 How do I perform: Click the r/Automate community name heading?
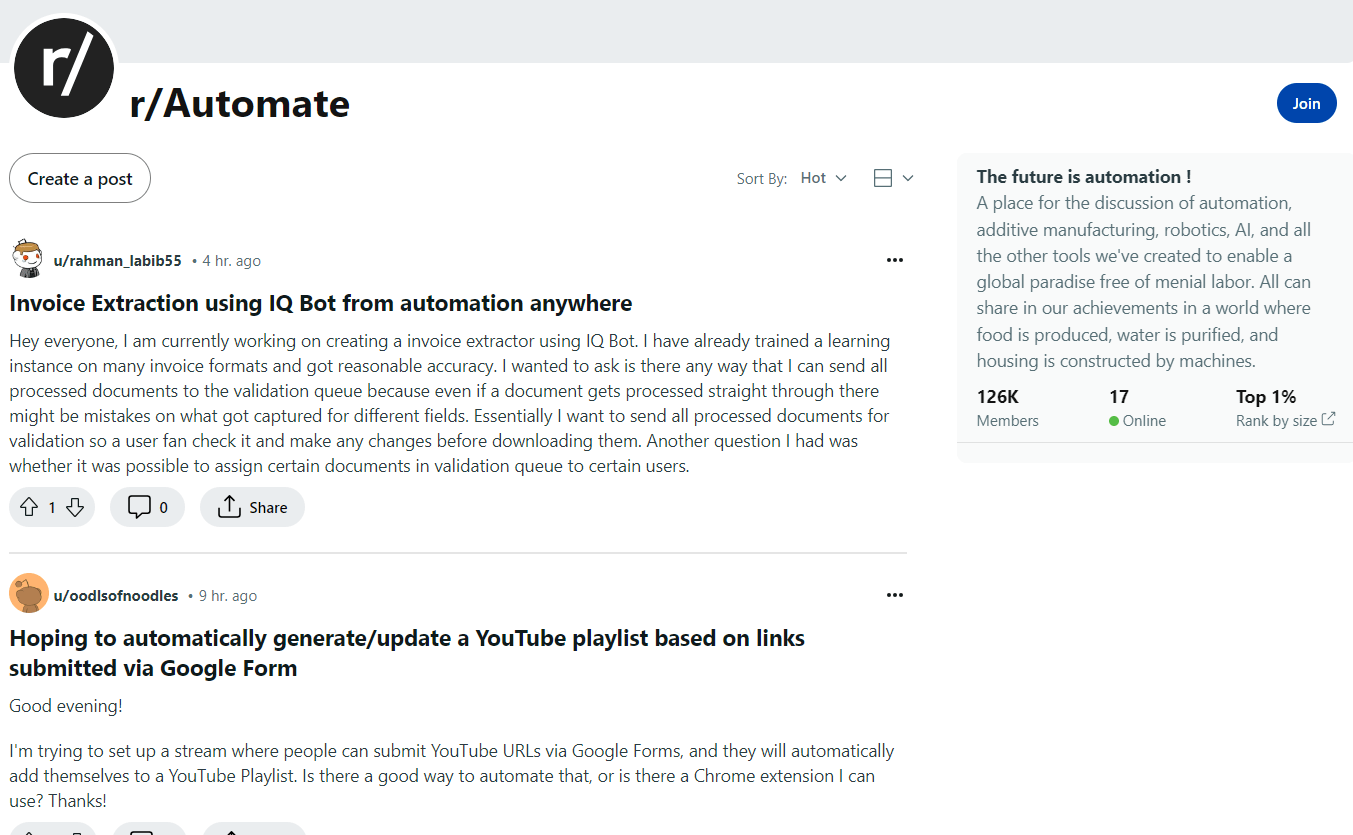tap(240, 103)
